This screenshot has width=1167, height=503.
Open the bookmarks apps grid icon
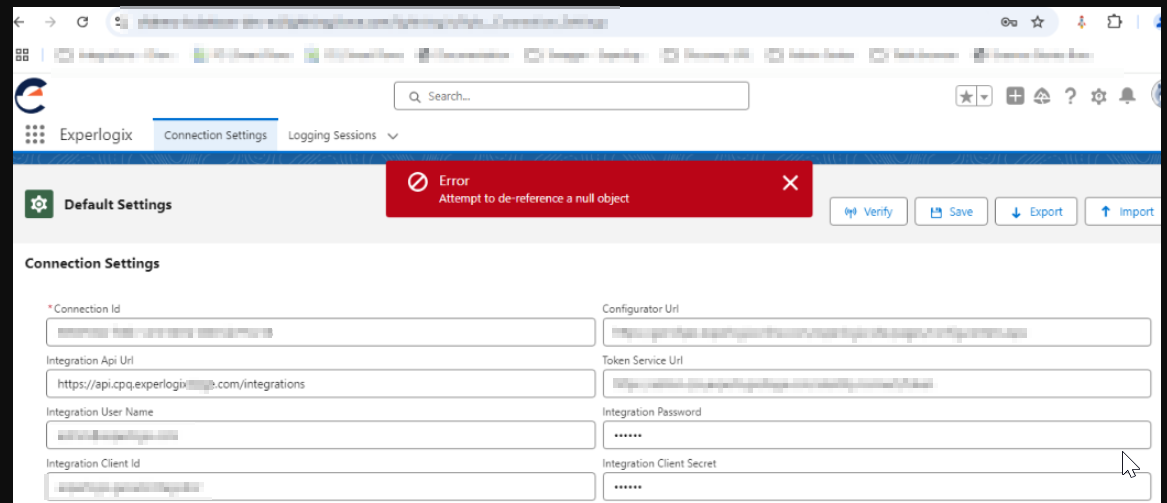click(x=22, y=54)
